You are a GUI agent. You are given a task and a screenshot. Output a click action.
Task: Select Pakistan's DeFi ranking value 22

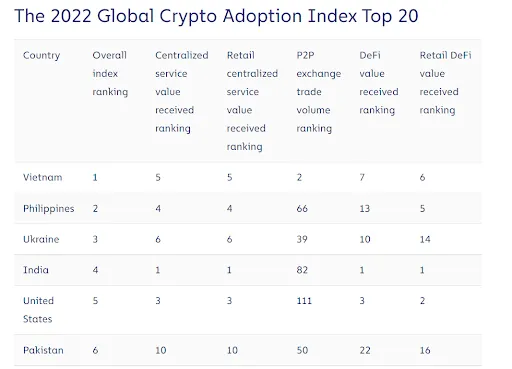coord(365,350)
